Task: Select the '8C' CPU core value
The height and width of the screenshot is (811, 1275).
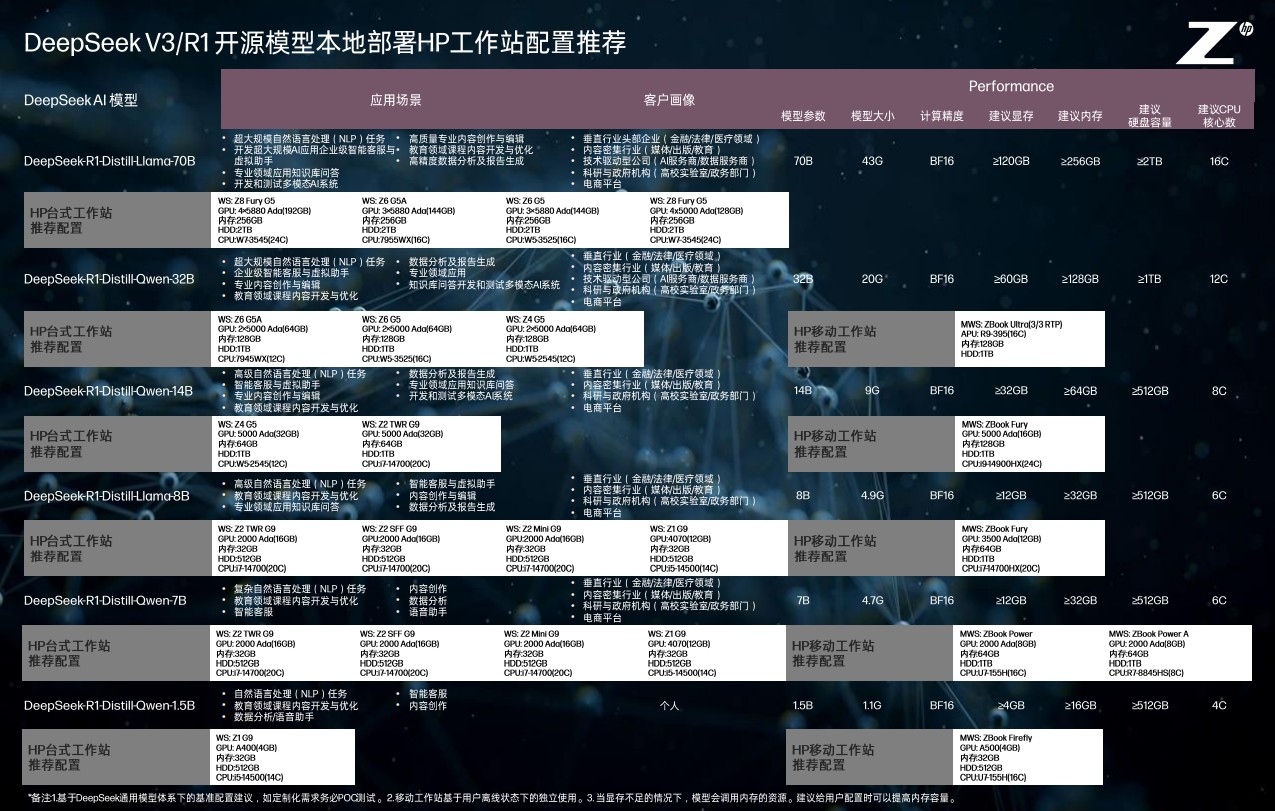Action: pos(1219,391)
